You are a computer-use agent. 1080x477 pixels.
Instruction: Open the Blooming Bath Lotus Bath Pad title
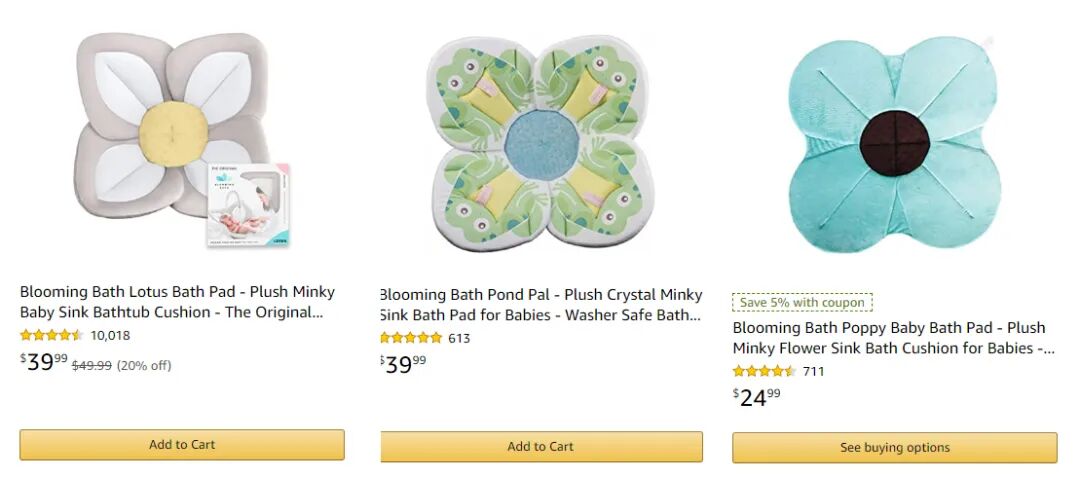[x=178, y=301]
